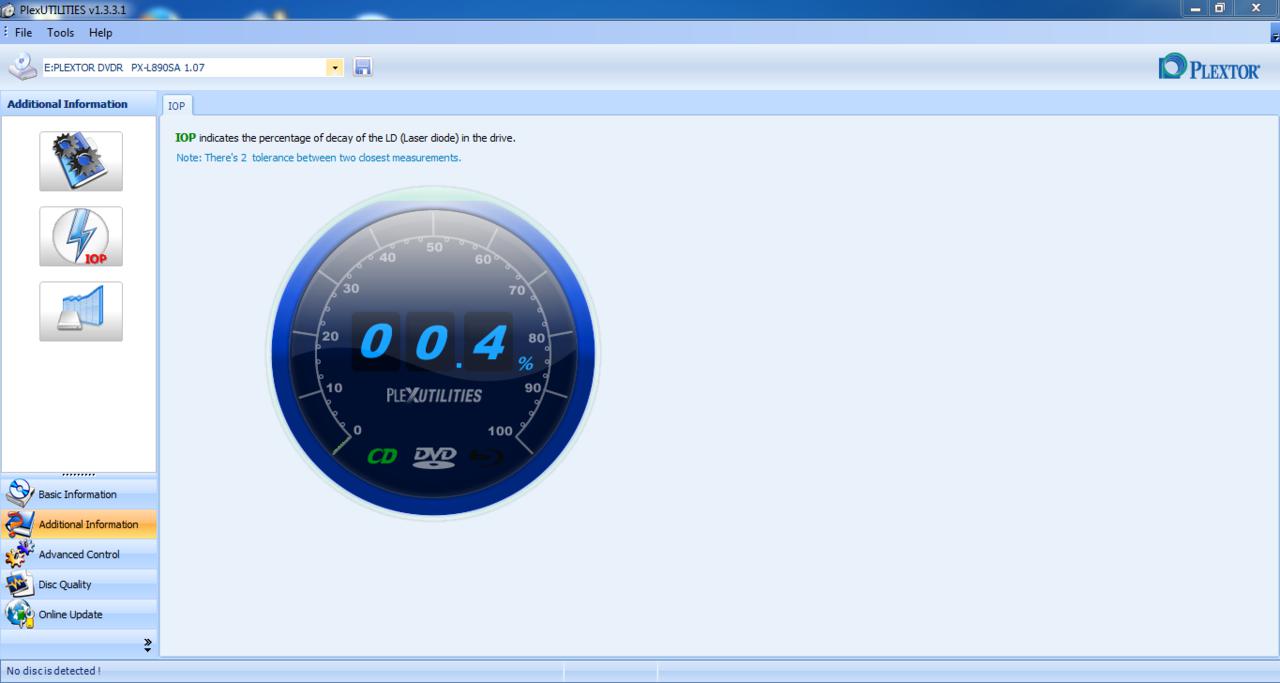Image resolution: width=1280 pixels, height=683 pixels.
Task: Open the Online Update section
Action: point(79,614)
